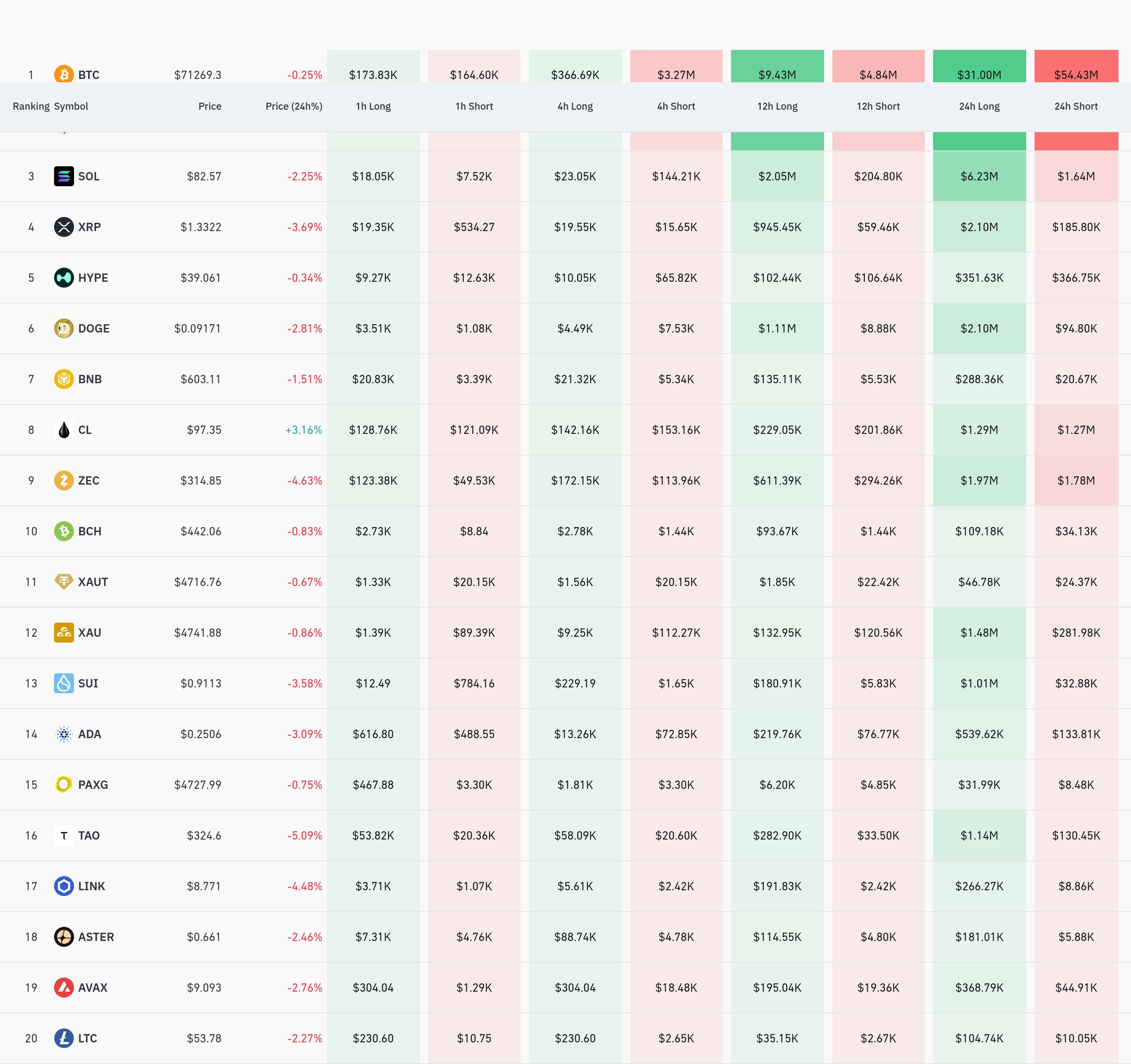
Task: Click the LINK hexagon icon
Action: 64,886
